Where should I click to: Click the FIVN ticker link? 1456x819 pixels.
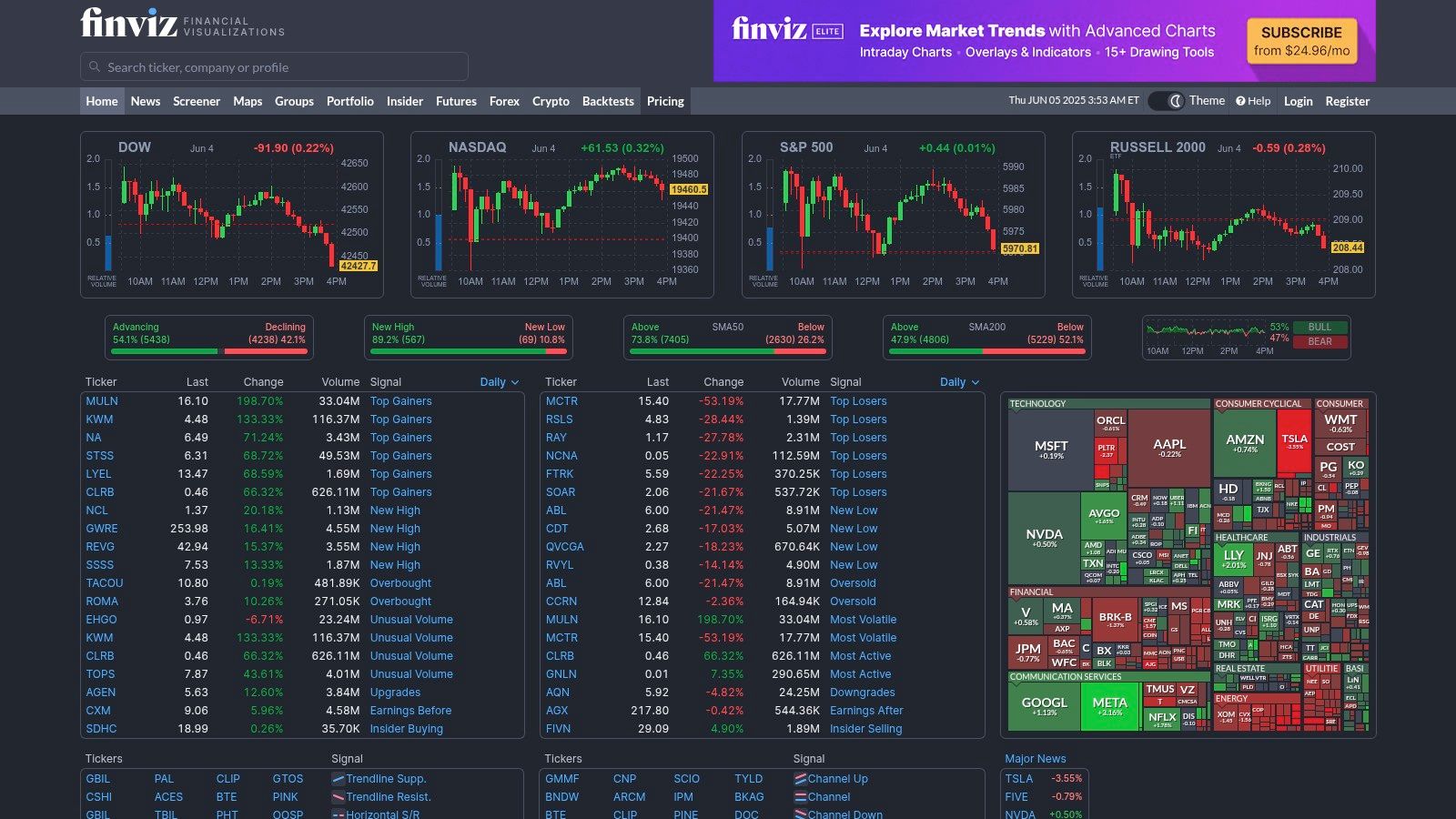point(559,729)
